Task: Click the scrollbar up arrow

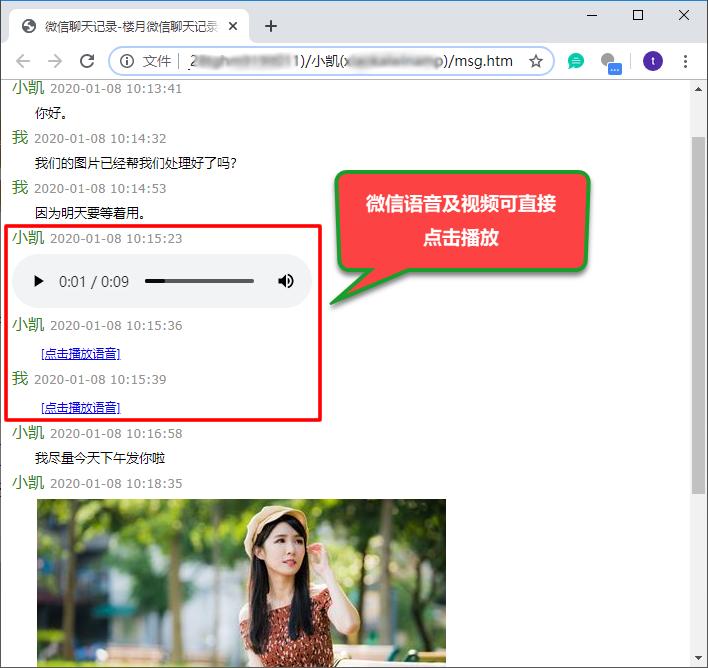Action: 699,89
